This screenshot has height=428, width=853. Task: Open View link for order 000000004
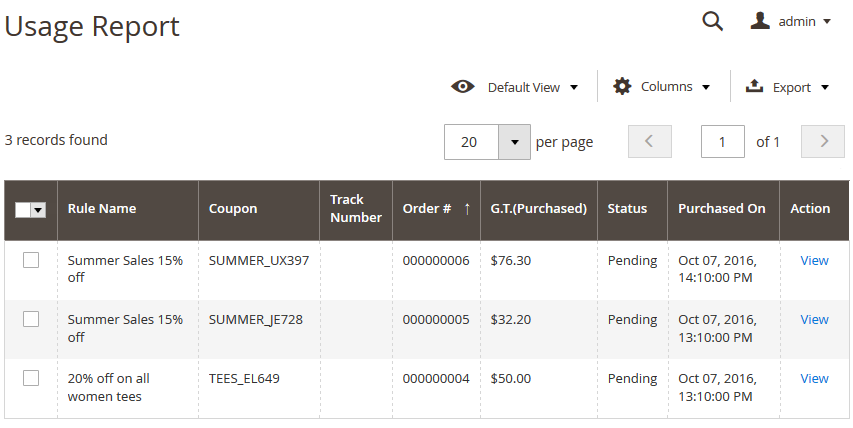click(814, 378)
